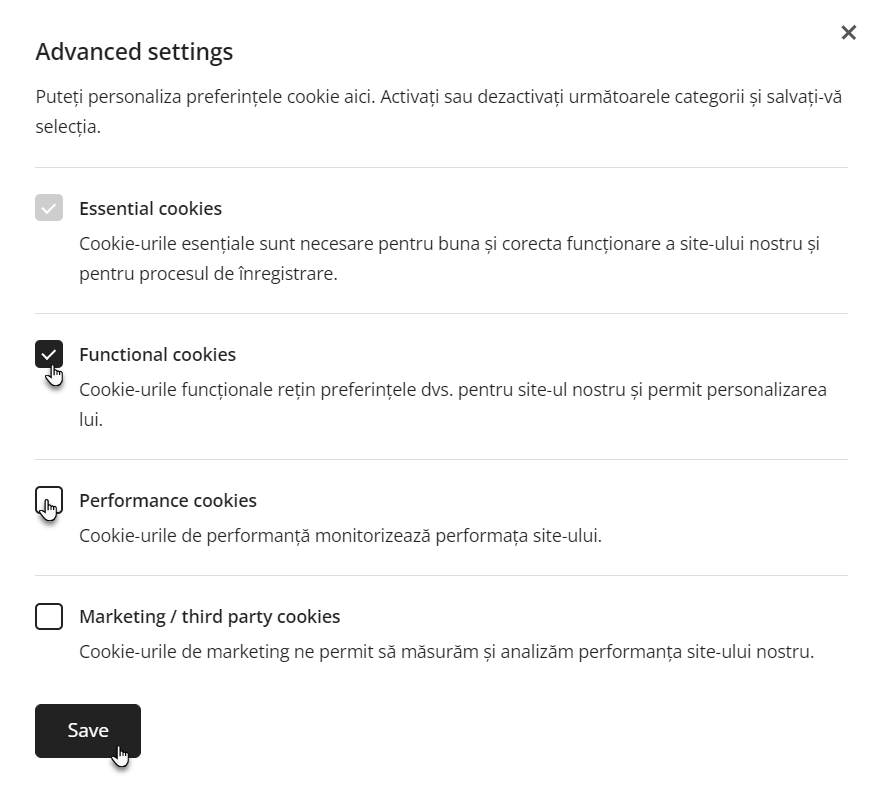Click the Performance cookies description sentence
The height and width of the screenshot is (792, 884).
point(341,536)
